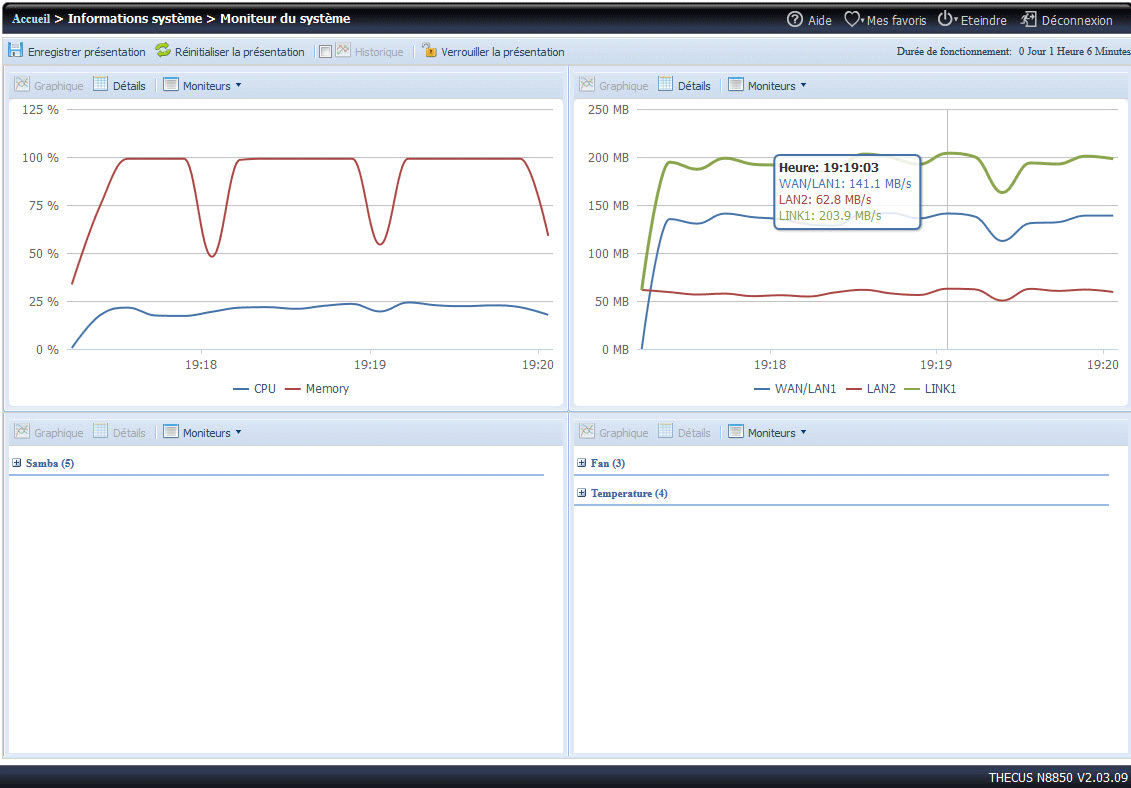The height and width of the screenshot is (788, 1131).
Task: Click the '100 %' axis label
Action: click(40, 157)
